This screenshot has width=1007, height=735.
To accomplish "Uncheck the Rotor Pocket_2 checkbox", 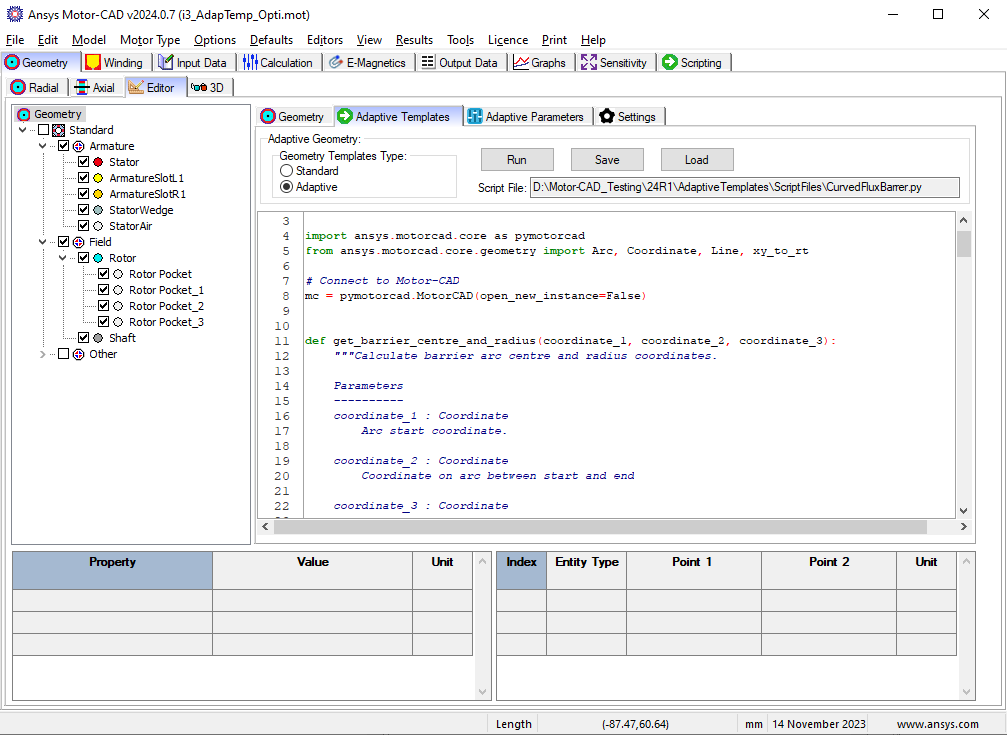I will pyautogui.click(x=103, y=306).
